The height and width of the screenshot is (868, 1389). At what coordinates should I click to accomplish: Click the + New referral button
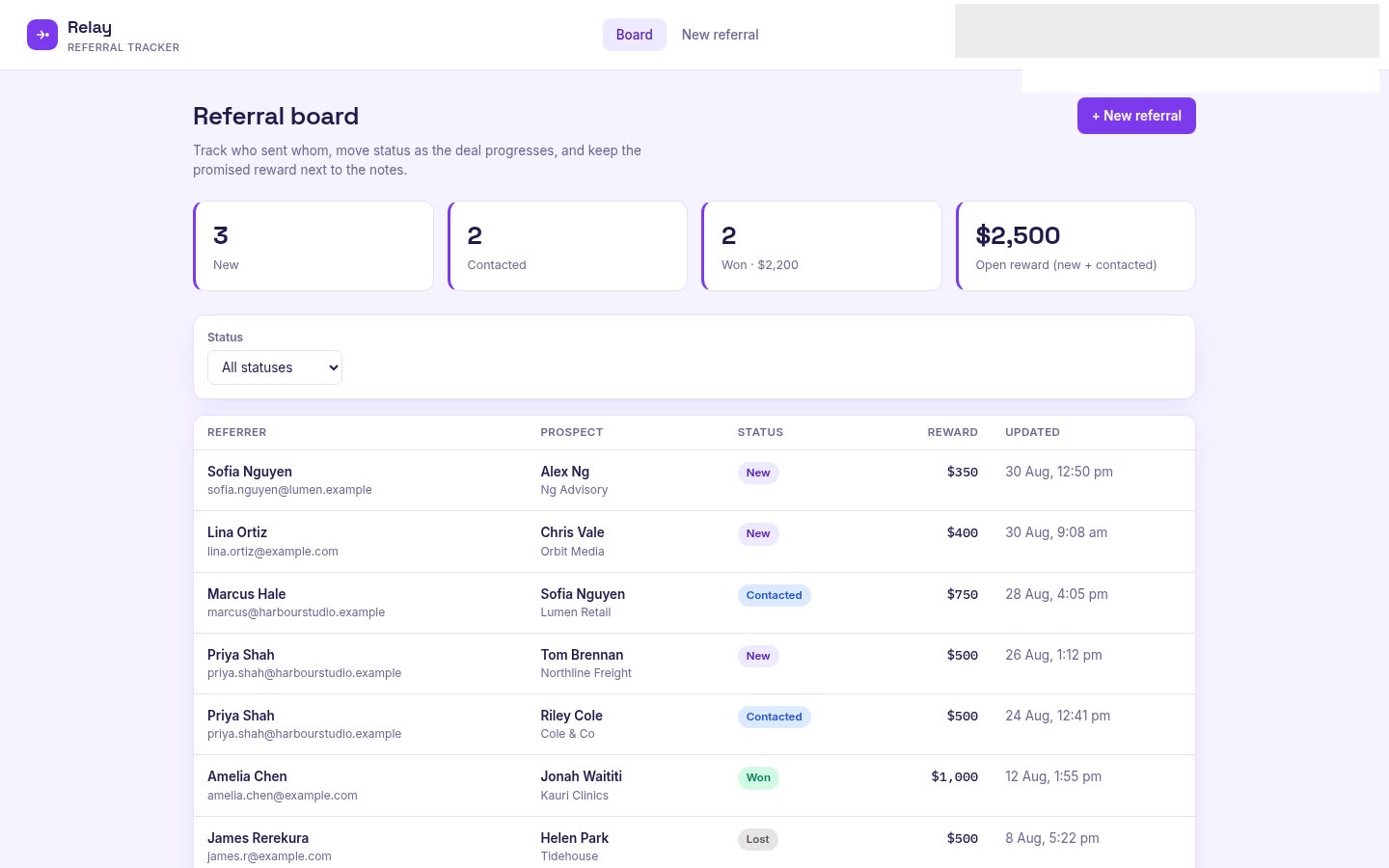point(1136,116)
